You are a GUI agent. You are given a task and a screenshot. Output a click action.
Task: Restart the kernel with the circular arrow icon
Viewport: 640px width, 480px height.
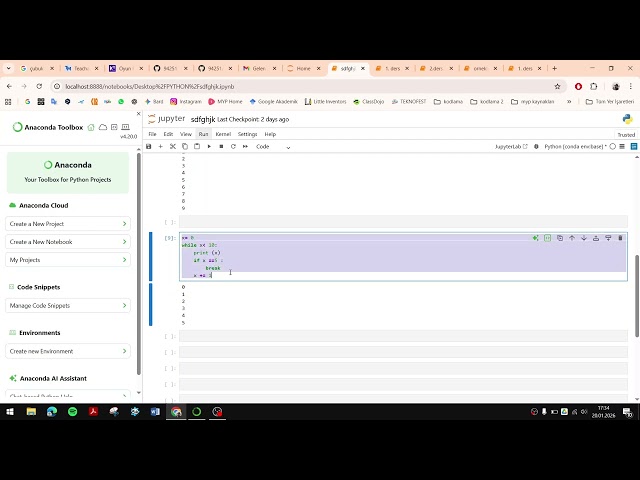(x=233, y=147)
